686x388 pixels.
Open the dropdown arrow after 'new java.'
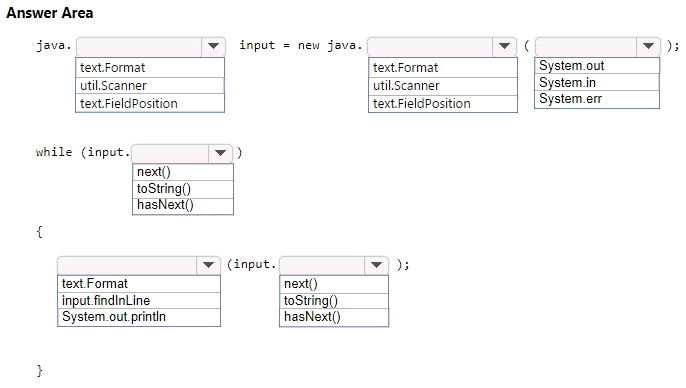click(x=504, y=46)
